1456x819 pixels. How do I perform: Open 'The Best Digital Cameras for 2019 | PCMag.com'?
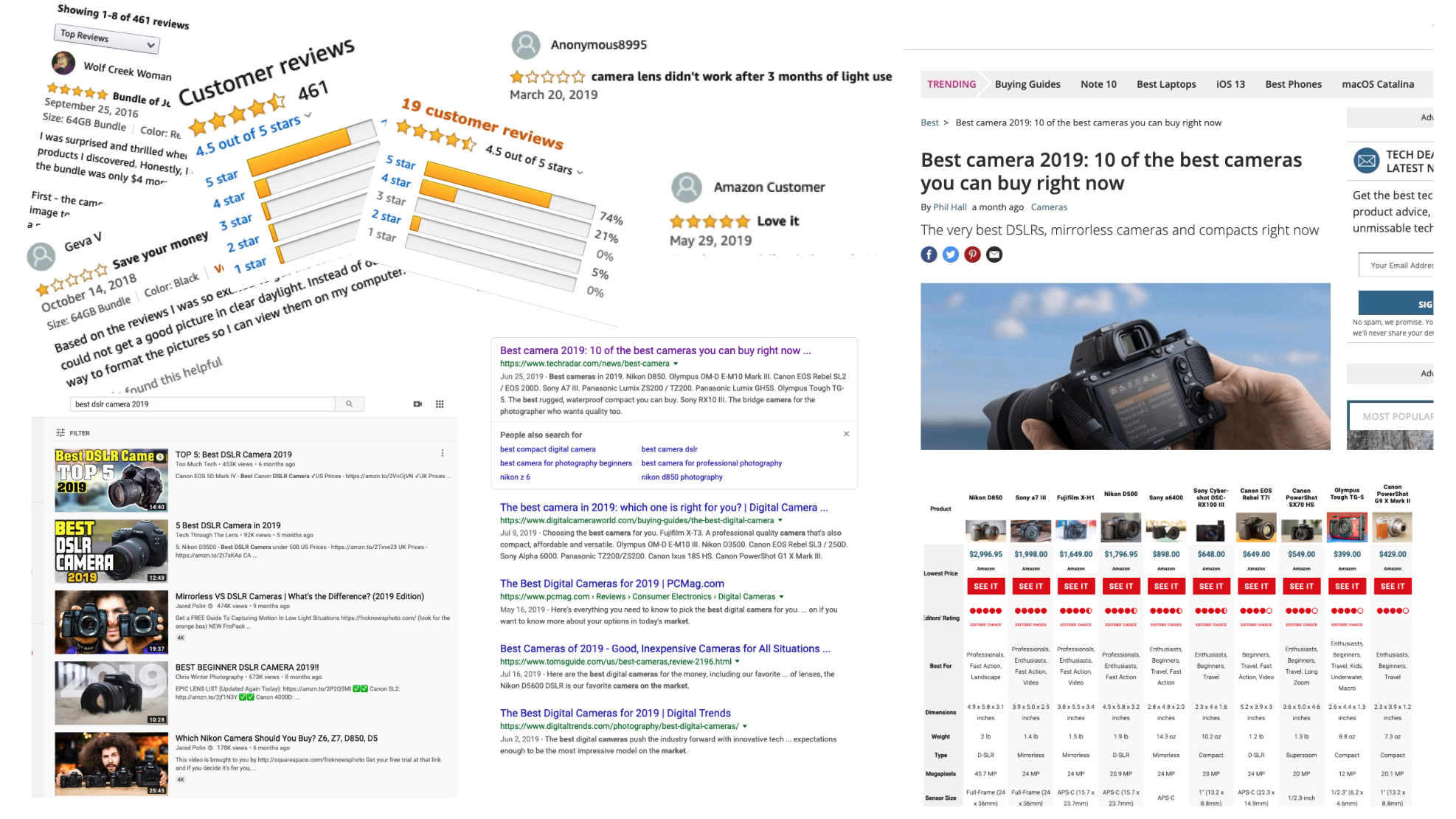coord(612,584)
